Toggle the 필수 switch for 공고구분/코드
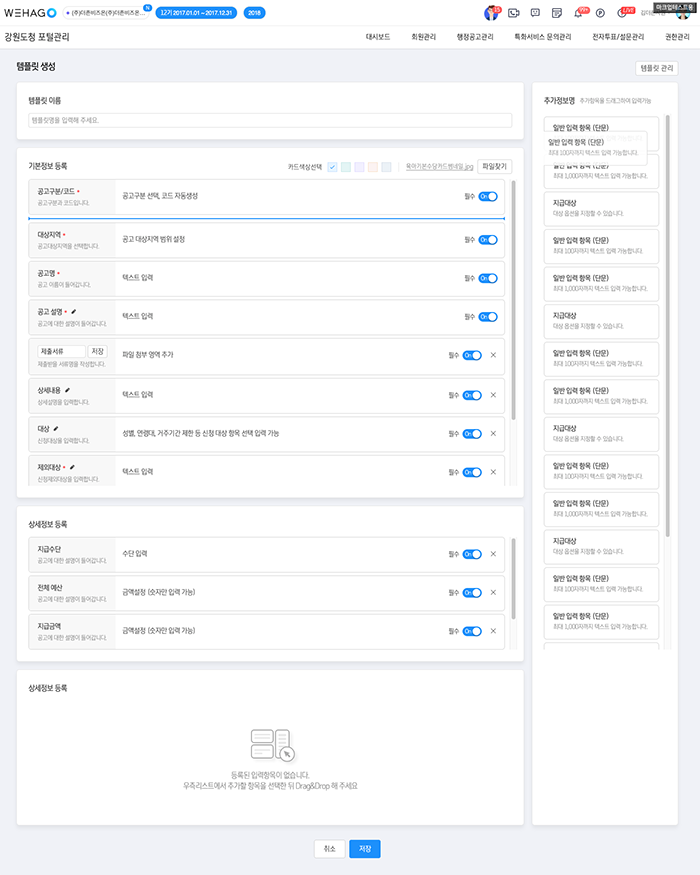Screen dimensions: 700x875 tap(487, 197)
